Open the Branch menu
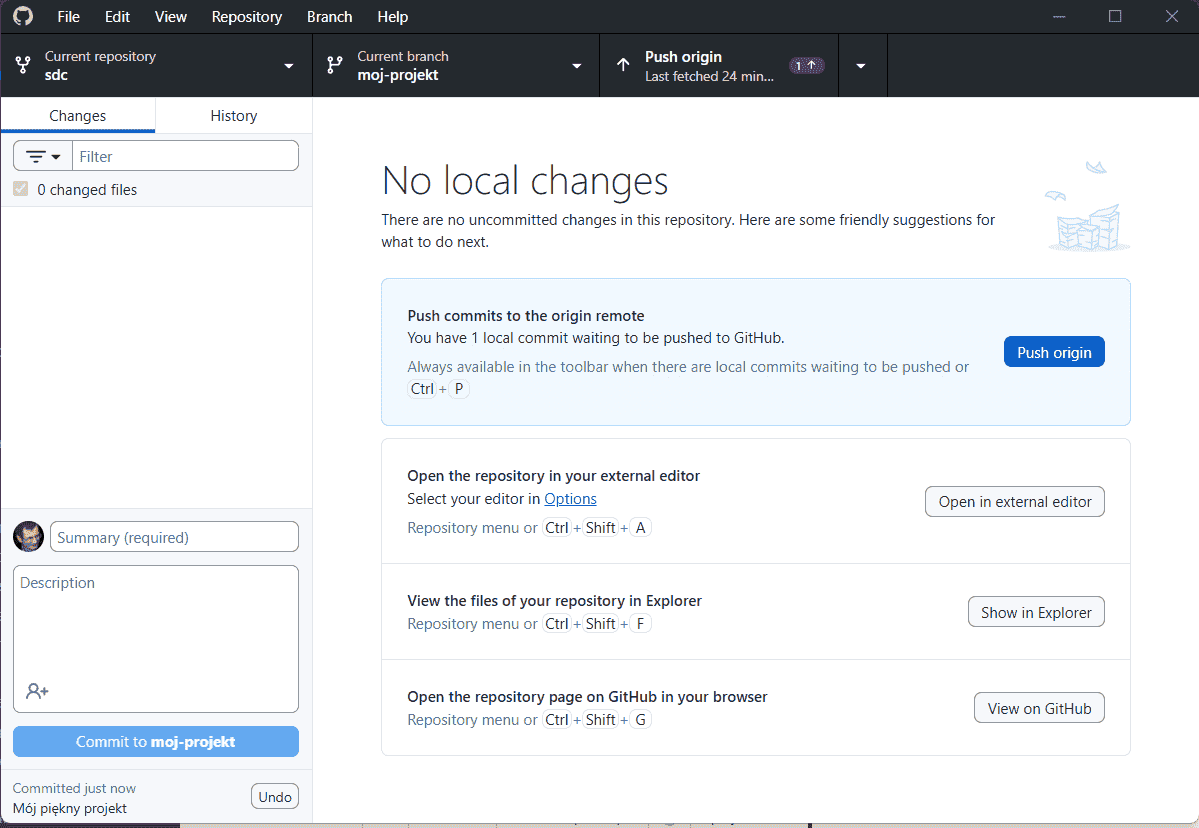 [329, 16]
